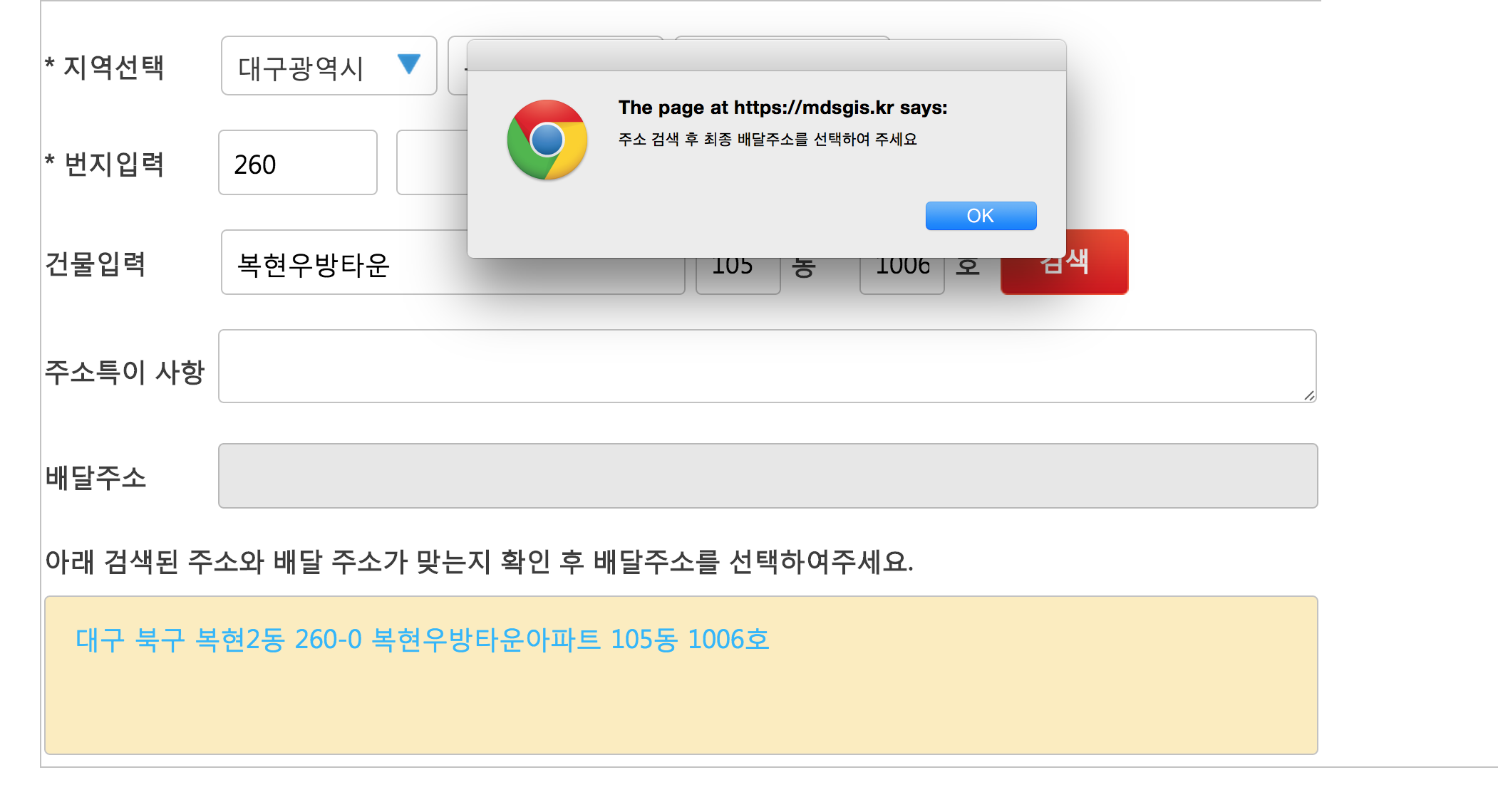Viewport: 1498px width, 812px height.
Task: Click the 1006 호 number field
Action: tap(901, 278)
